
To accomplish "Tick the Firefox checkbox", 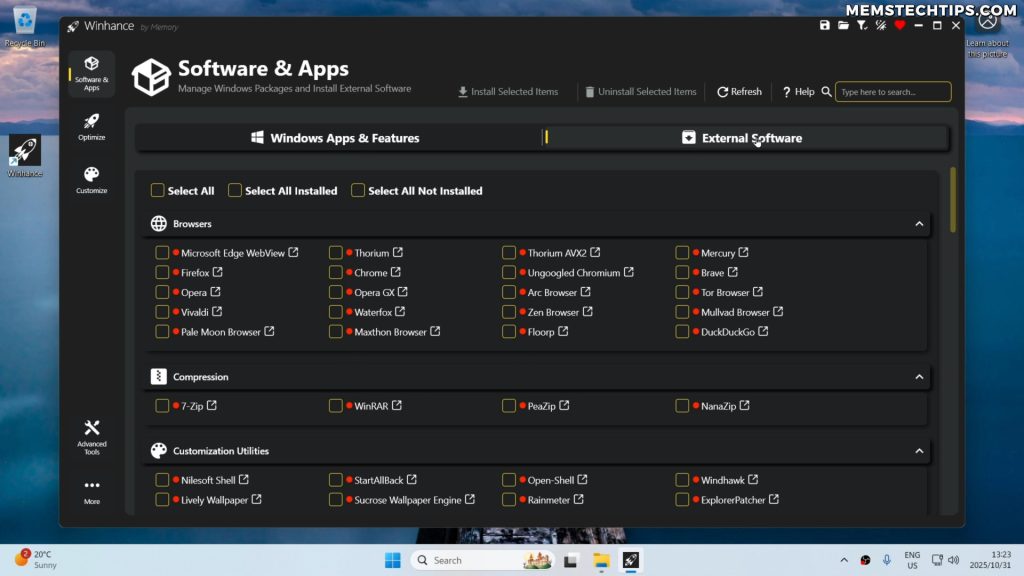I will [x=162, y=272].
